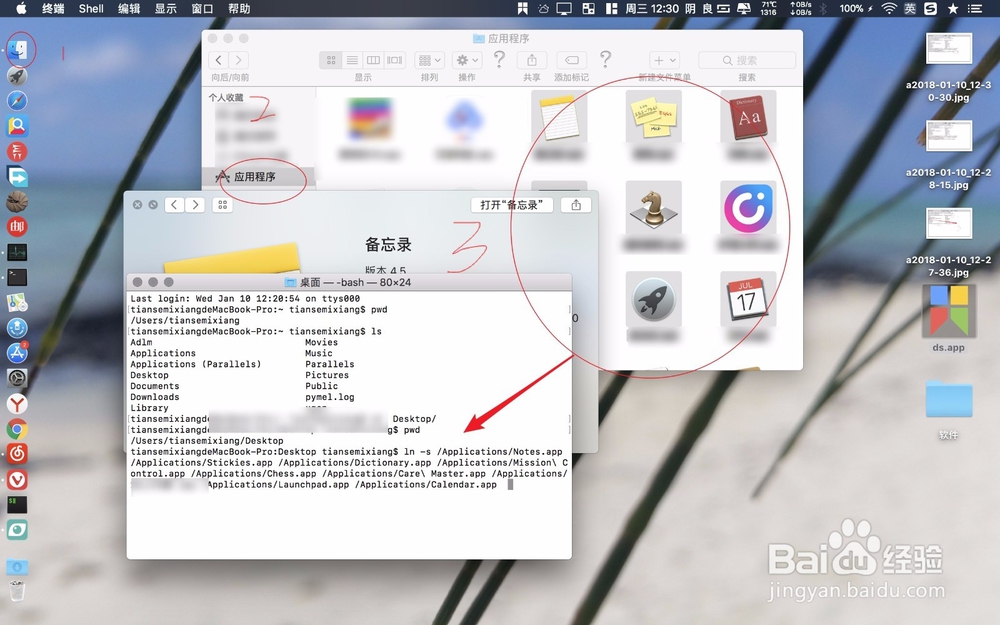Open Launchpad rocket icon in Applications
The width and height of the screenshot is (1000, 625).
click(654, 298)
